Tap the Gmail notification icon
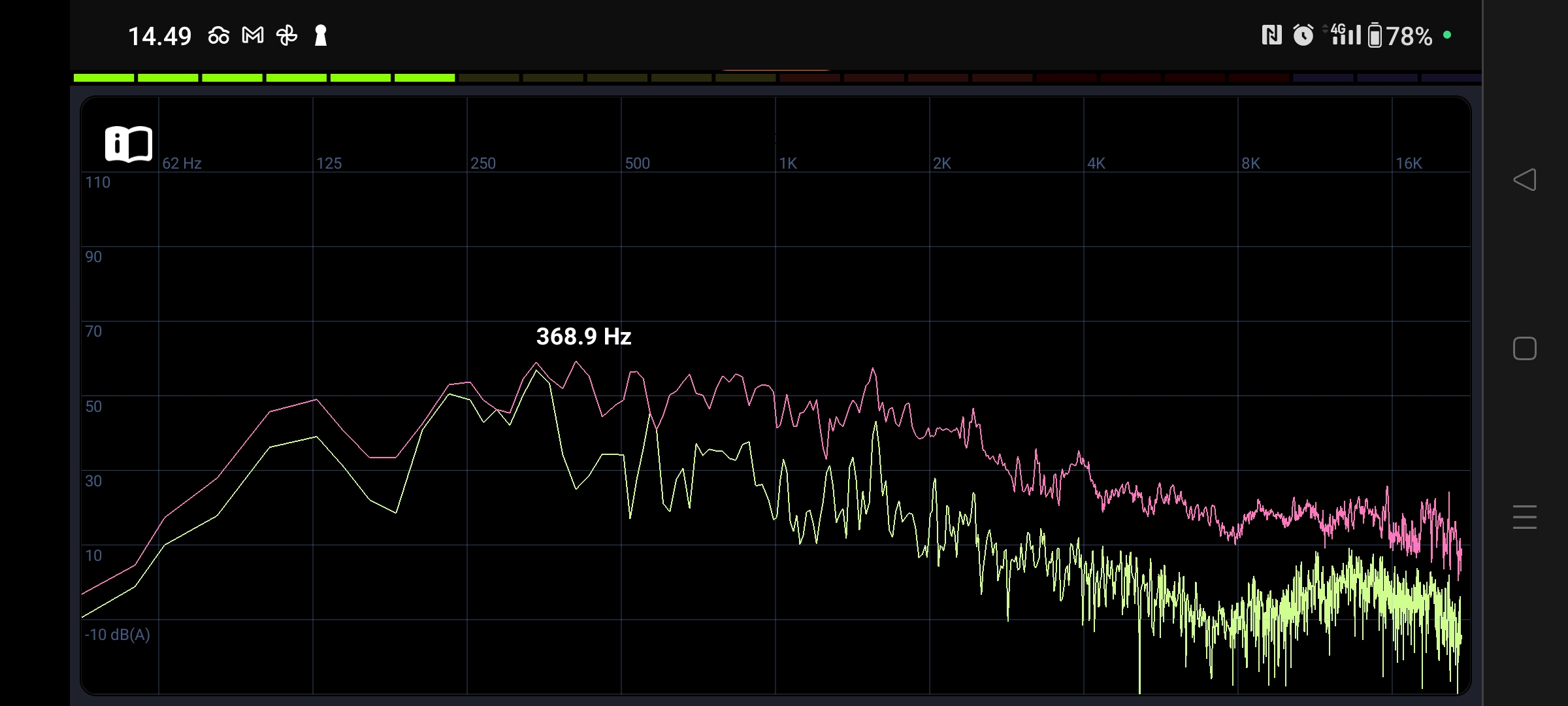 pyautogui.click(x=253, y=35)
